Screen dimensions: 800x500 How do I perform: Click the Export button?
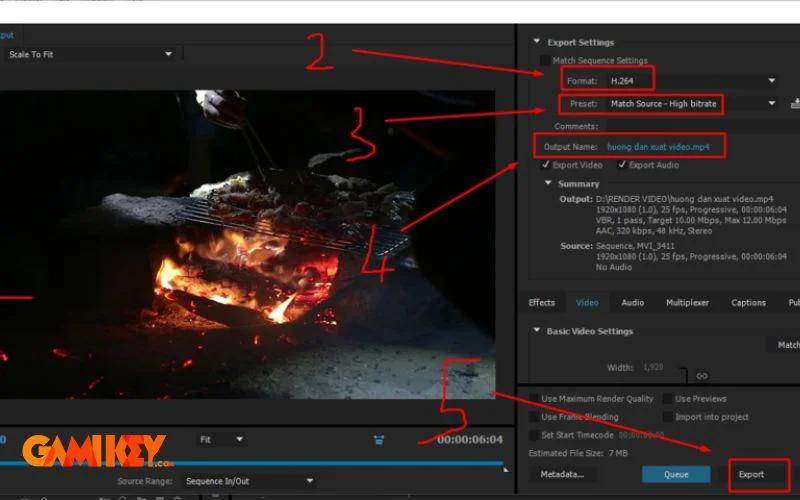[751, 474]
